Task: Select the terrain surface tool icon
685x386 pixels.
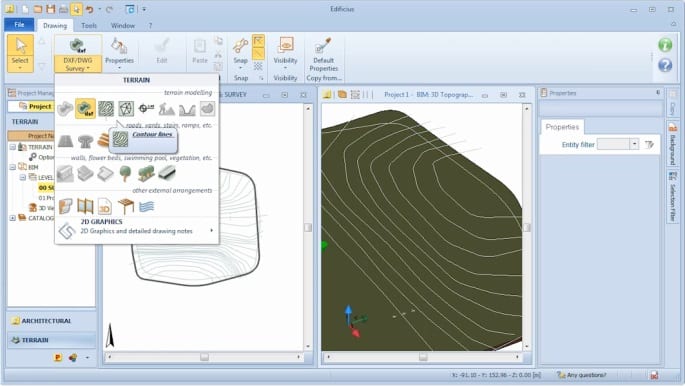Action: coord(65,108)
